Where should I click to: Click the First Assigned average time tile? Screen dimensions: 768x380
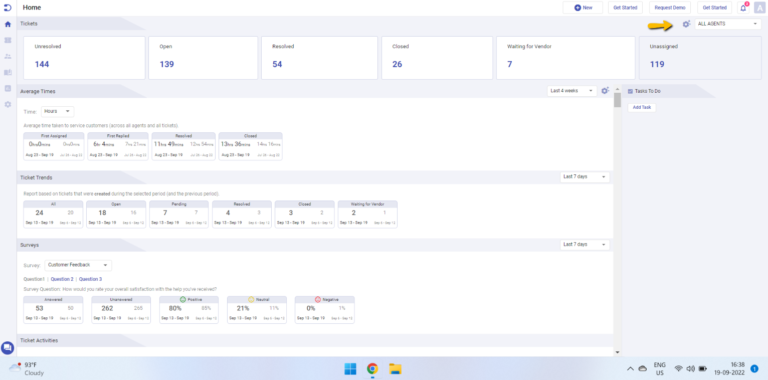[54, 146]
